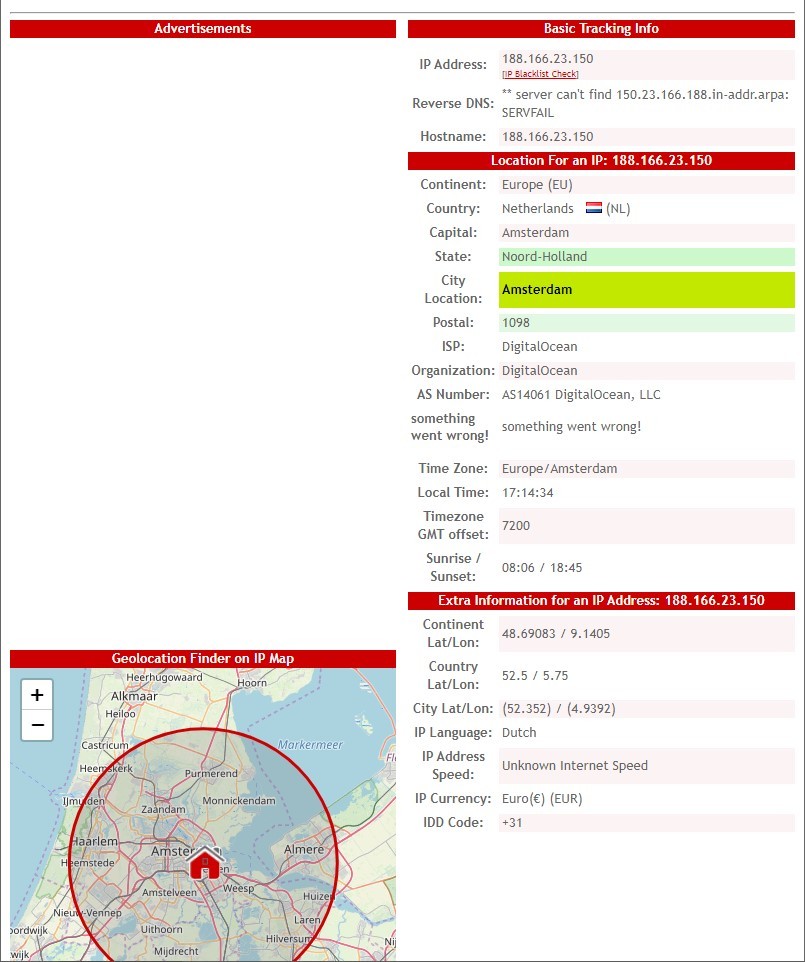Click the Advertisements header bar

203,29
